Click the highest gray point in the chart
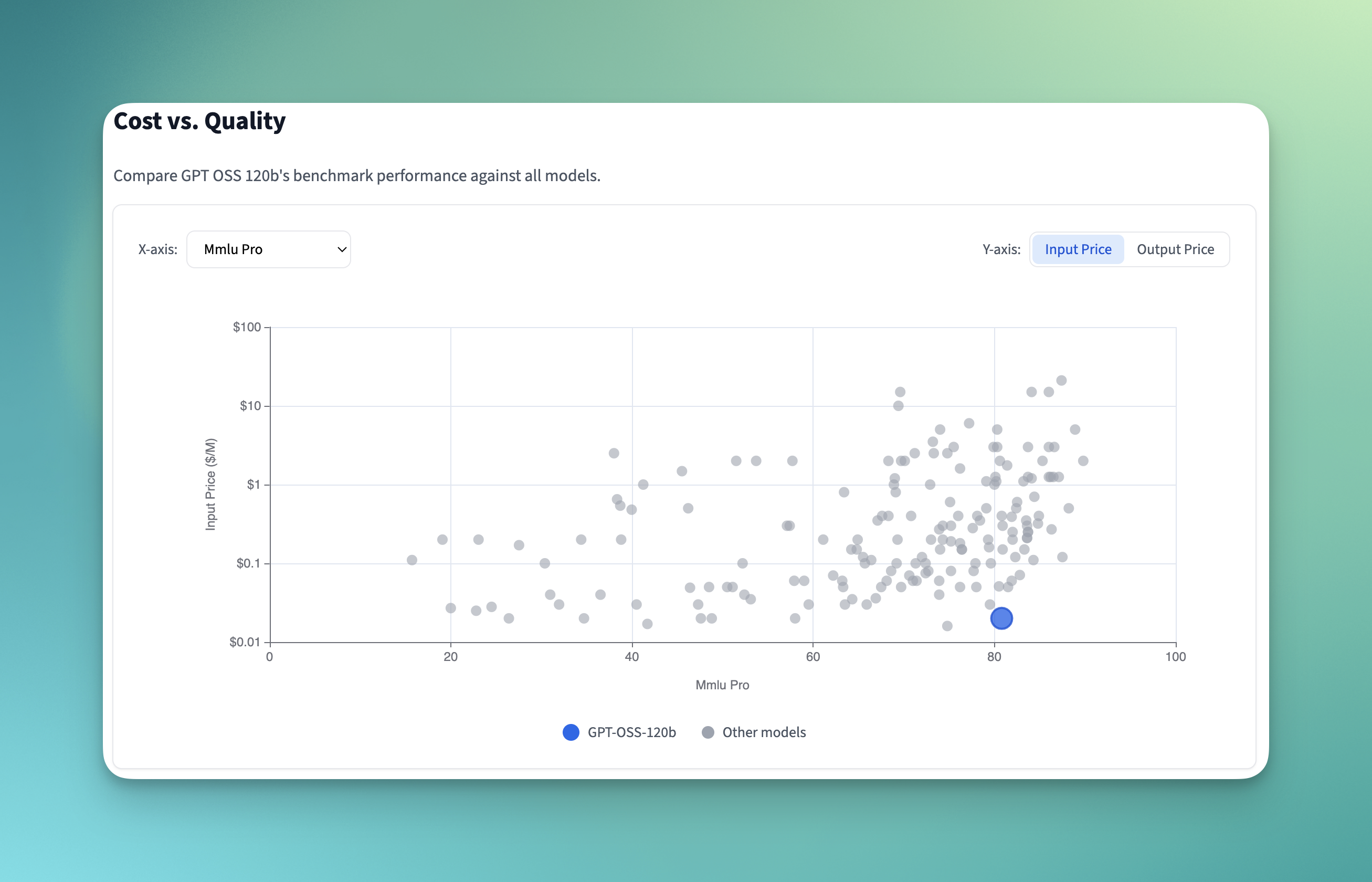The width and height of the screenshot is (1372, 882). pos(1061,380)
